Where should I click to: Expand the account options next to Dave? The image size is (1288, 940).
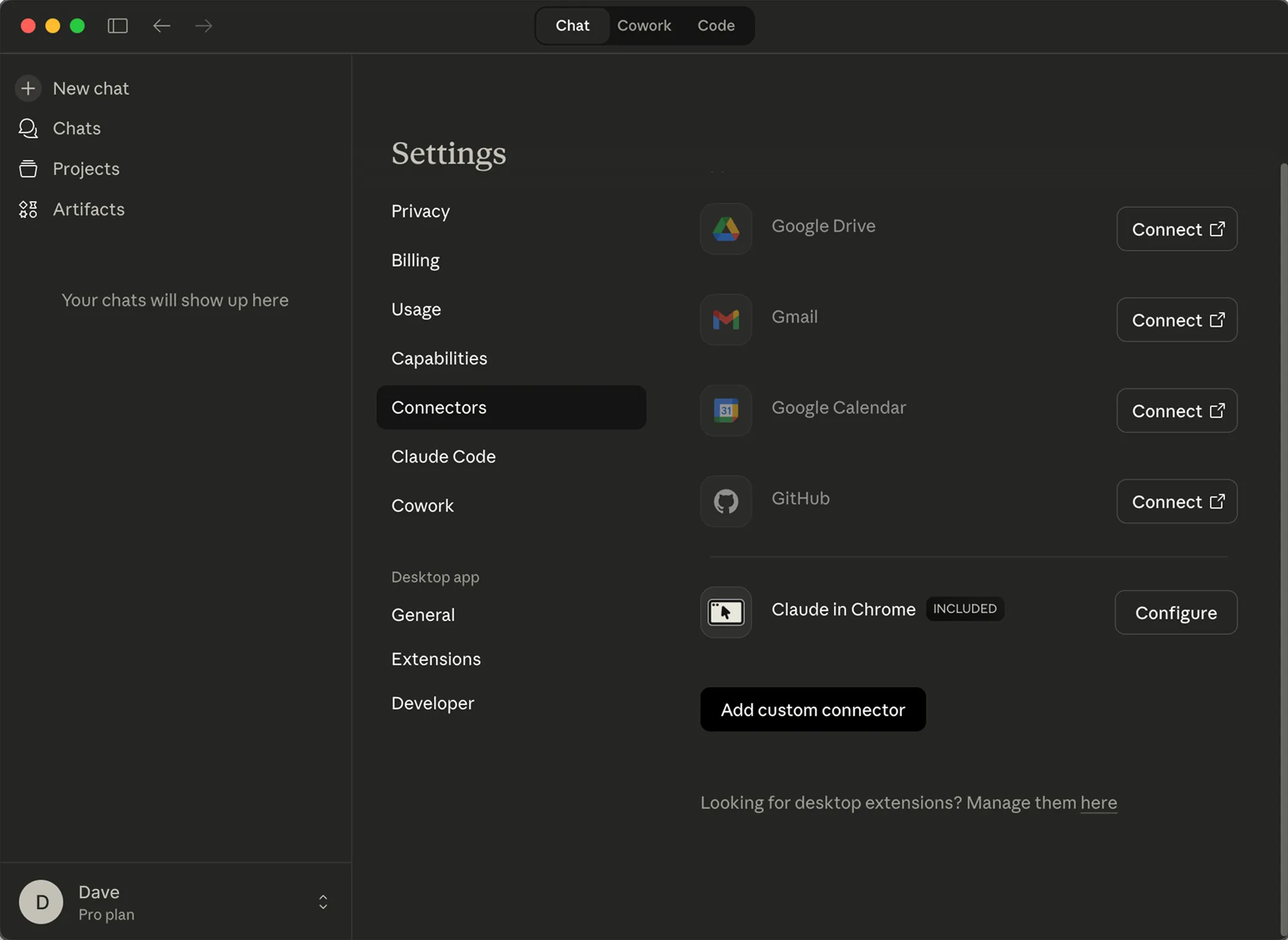tap(323, 902)
